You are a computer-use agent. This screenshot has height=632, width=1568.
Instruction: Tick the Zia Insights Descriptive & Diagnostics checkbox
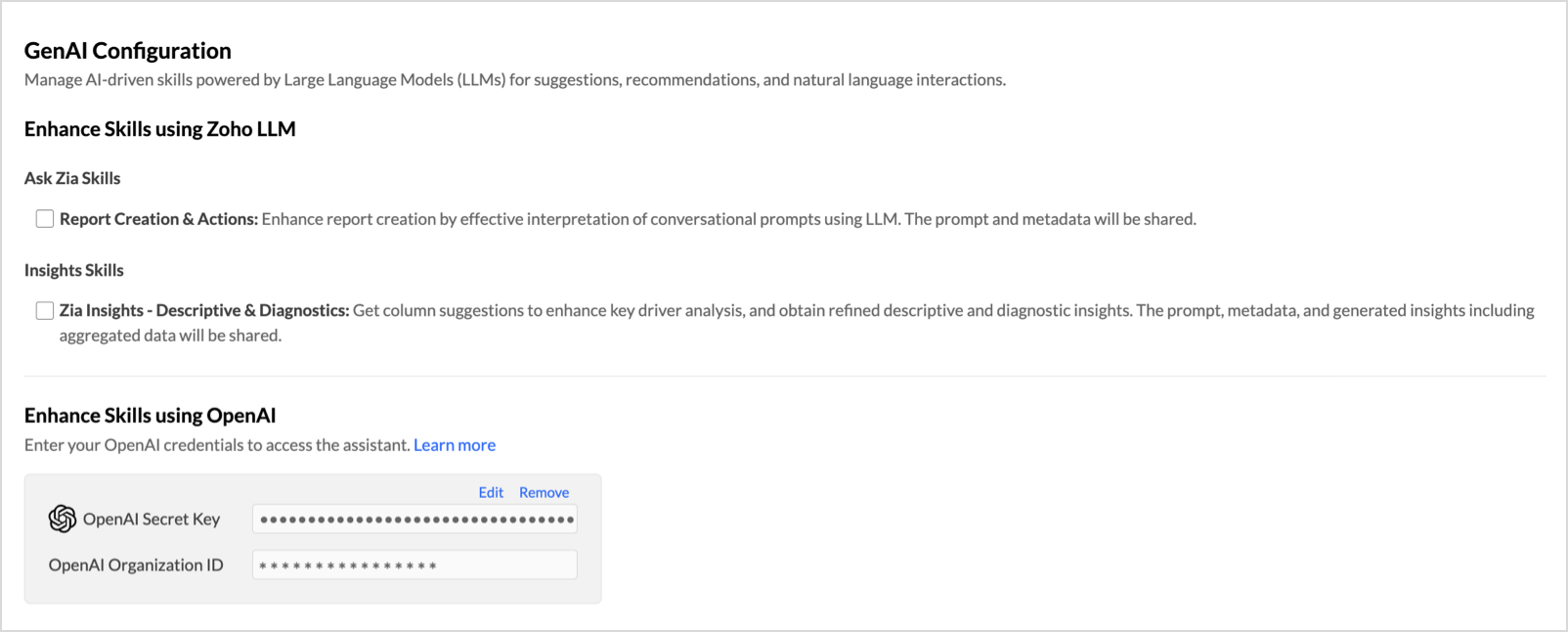click(45, 310)
